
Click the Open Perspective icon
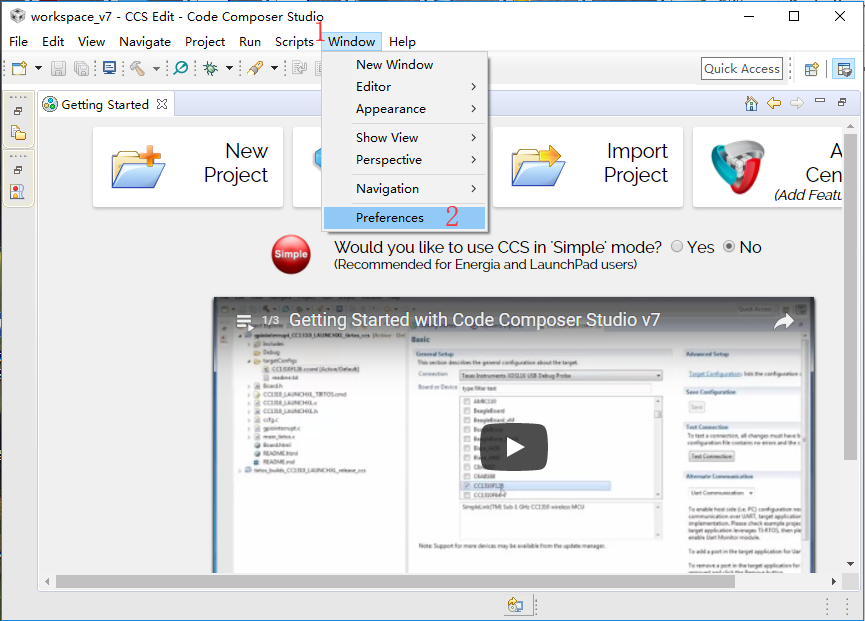[x=811, y=69]
